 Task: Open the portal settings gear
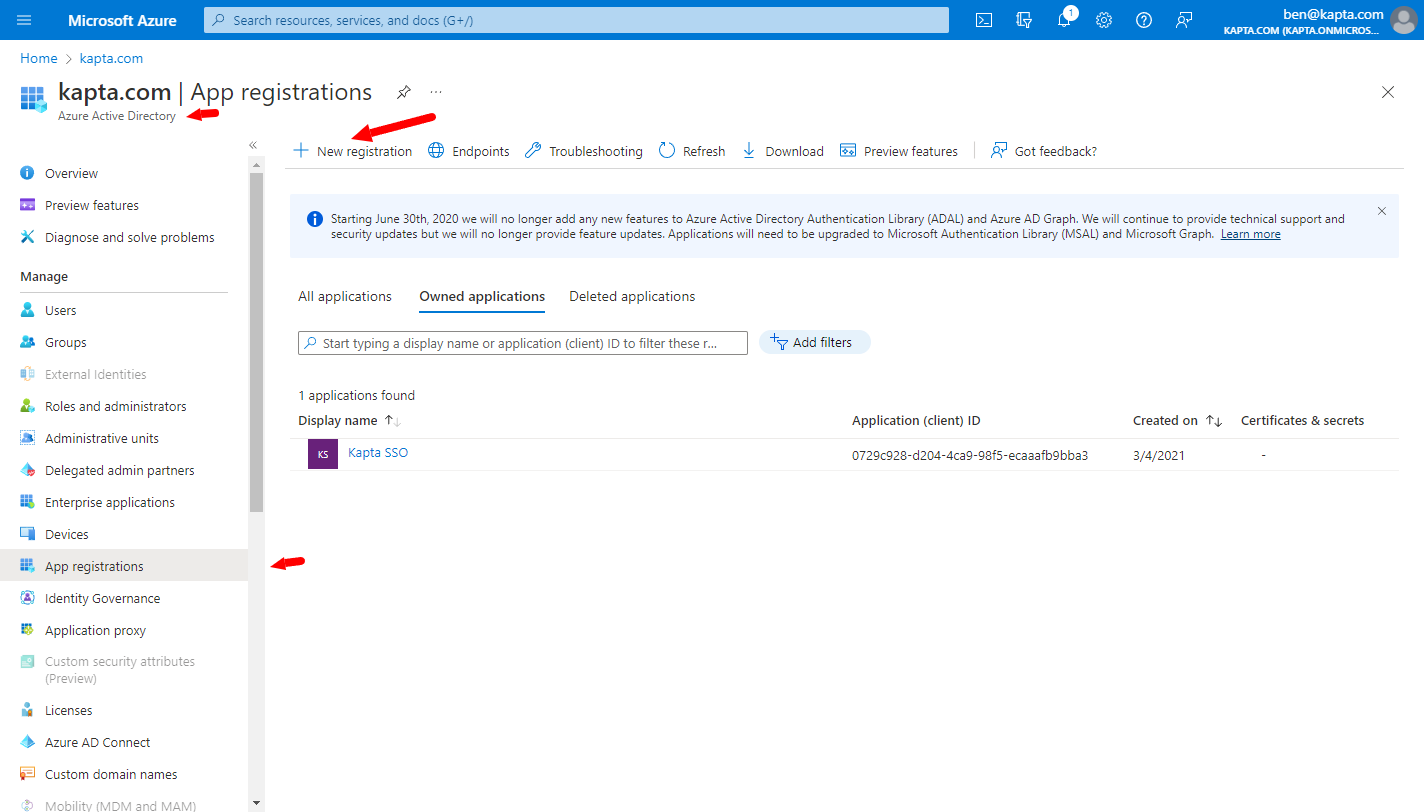tap(1103, 19)
